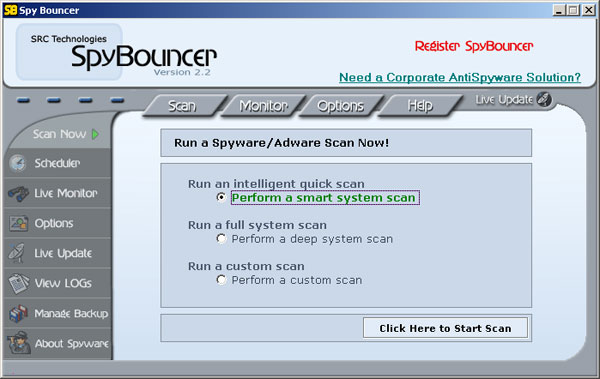The image size is (600, 379).
Task: Click the Manage Backup books icon
Action: click(x=18, y=313)
